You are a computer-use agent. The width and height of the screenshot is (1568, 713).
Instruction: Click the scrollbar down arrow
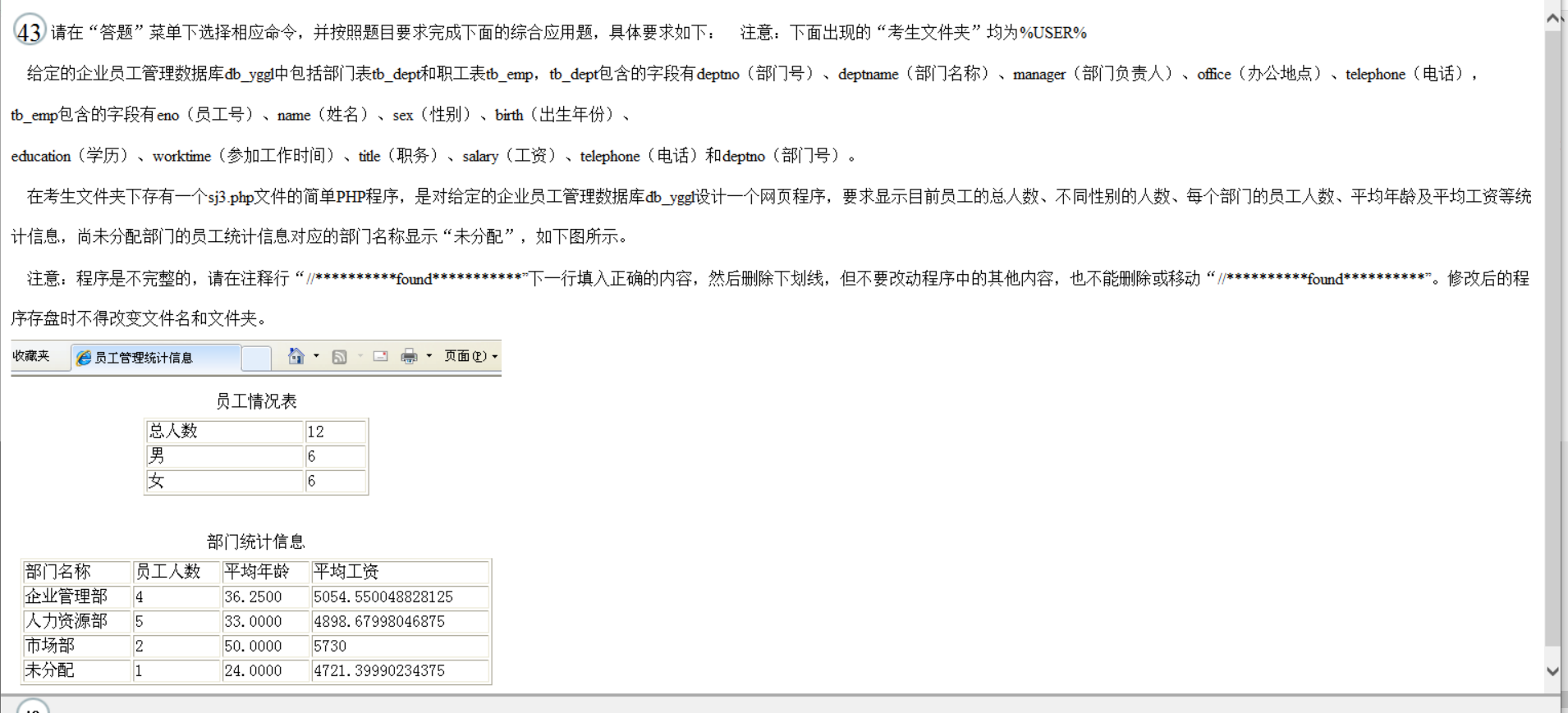1553,670
